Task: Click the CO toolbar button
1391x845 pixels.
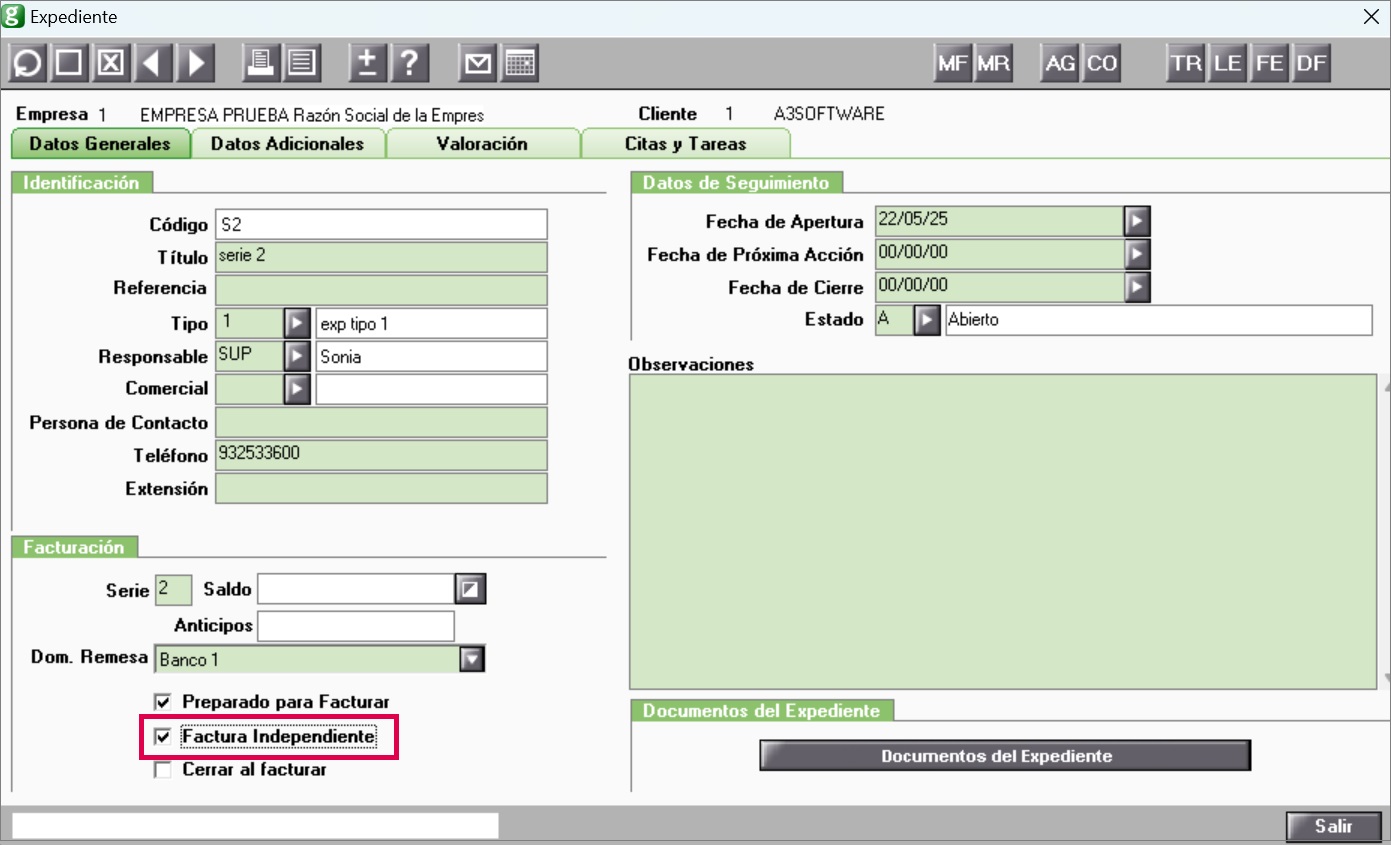Action: coord(1102,64)
